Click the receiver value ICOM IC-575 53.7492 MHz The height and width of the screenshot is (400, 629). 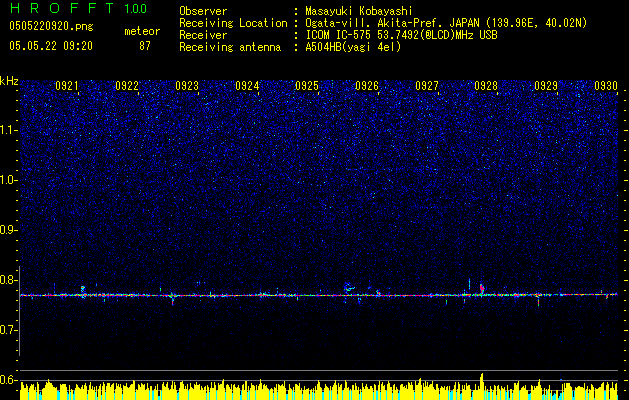[401, 35]
